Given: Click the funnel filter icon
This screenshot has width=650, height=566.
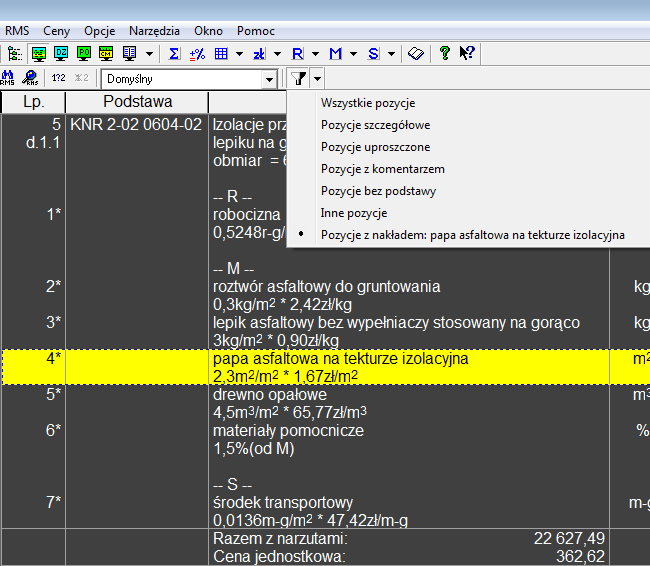Looking at the screenshot, I should (298, 78).
